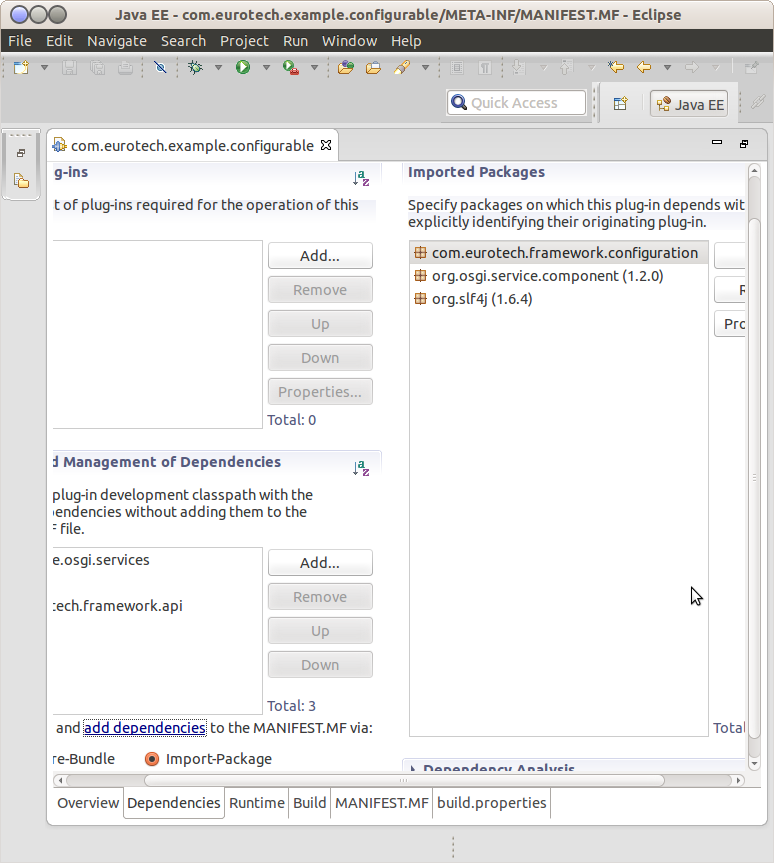Image resolution: width=774 pixels, height=863 pixels.
Task: Click the Previous Annotation arrow icon
Action: tap(566, 68)
